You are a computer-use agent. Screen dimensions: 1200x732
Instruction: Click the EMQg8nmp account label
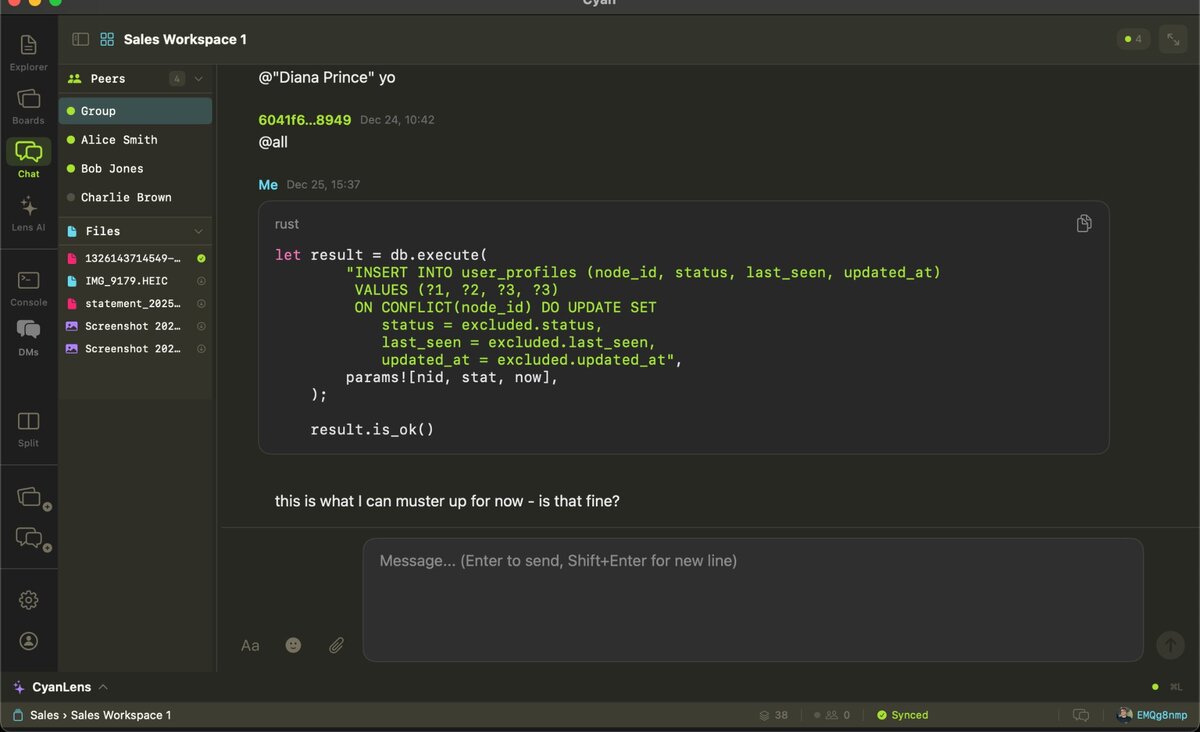pyautogui.click(x=1160, y=714)
